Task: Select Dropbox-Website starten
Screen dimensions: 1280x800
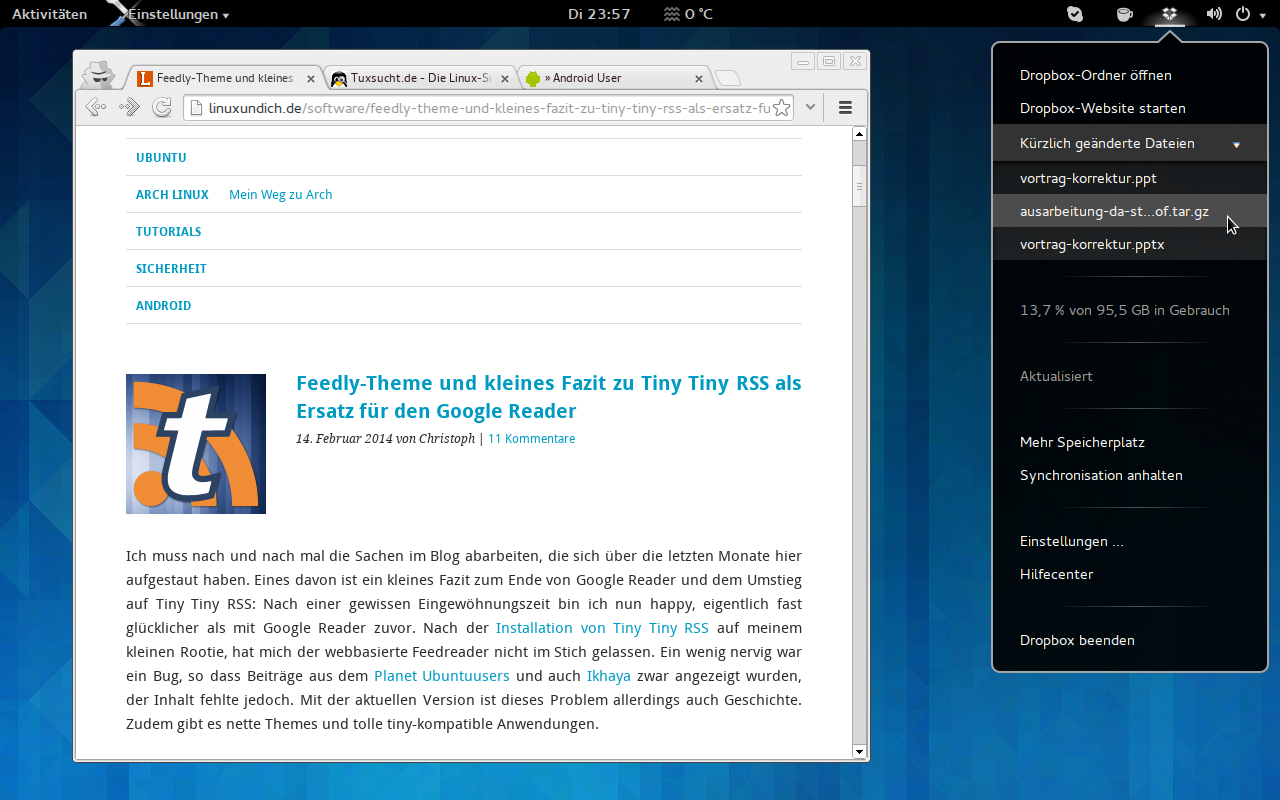Action: [1130, 108]
